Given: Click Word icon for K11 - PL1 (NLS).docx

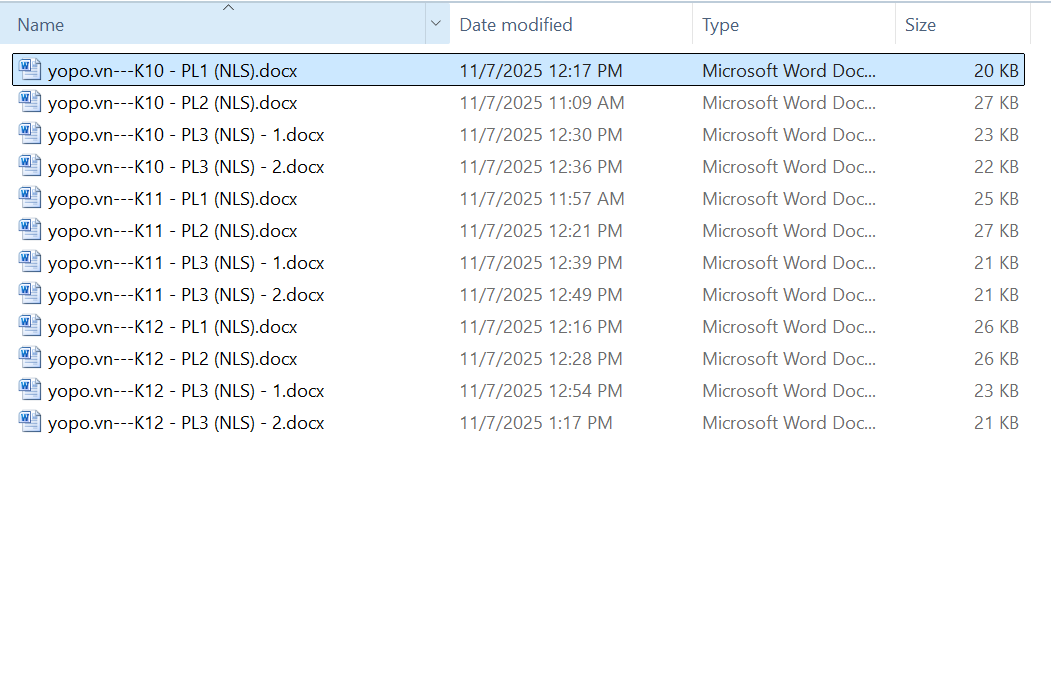Looking at the screenshot, I should coord(30,199).
